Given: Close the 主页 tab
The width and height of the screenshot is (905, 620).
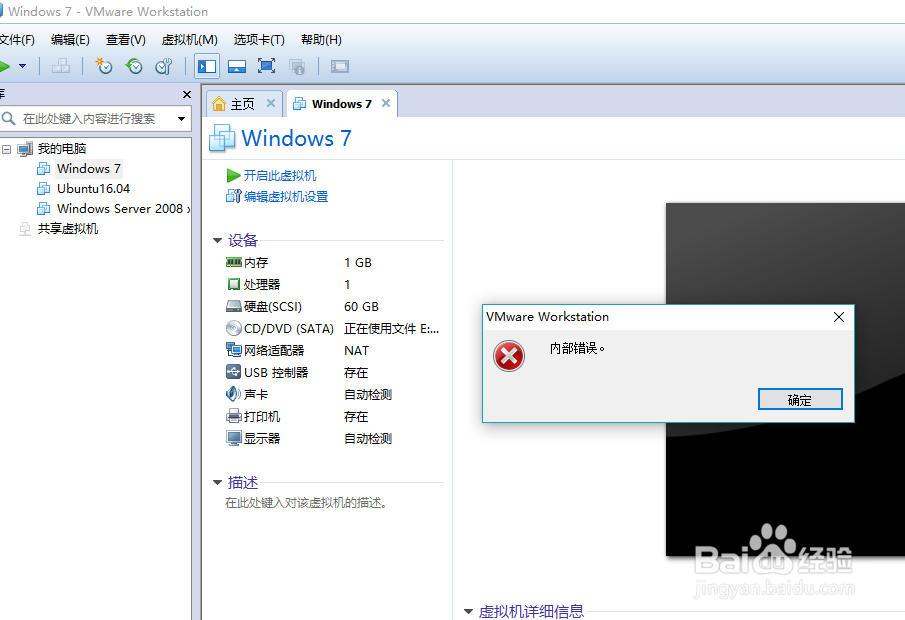Looking at the screenshot, I should 271,103.
